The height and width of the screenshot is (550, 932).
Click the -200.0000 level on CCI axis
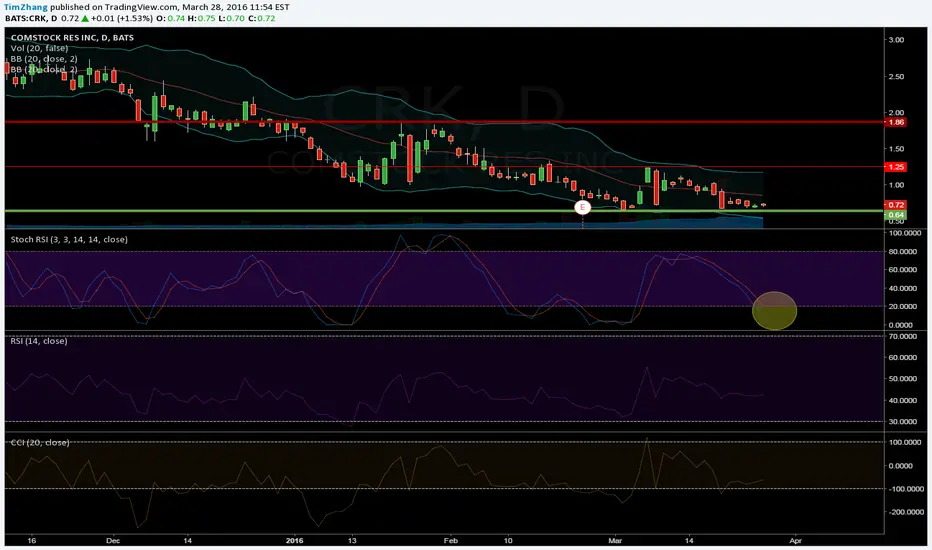(904, 512)
